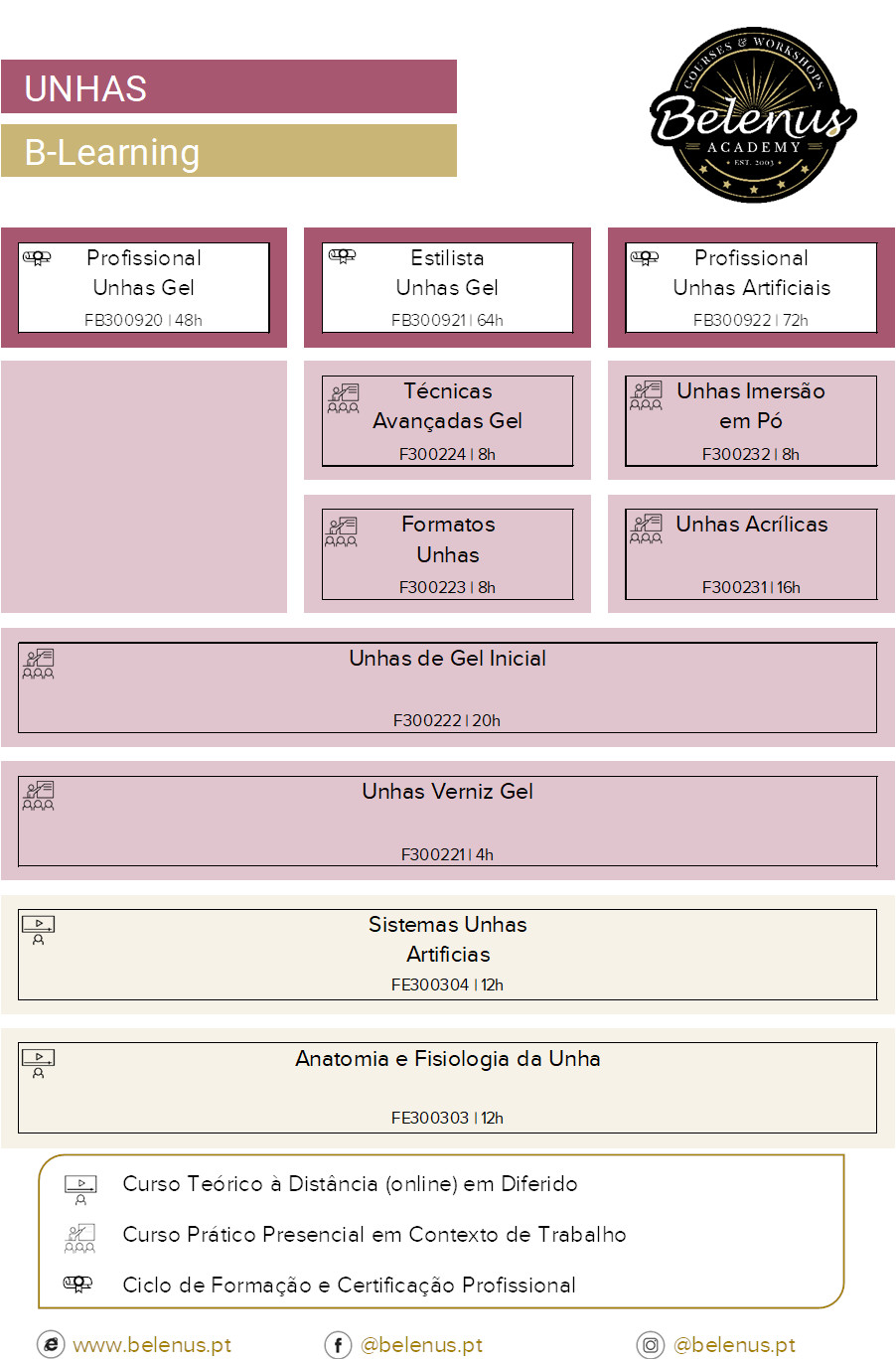Click the website globe icon in the footer
896x1361 pixels.
click(51, 1345)
